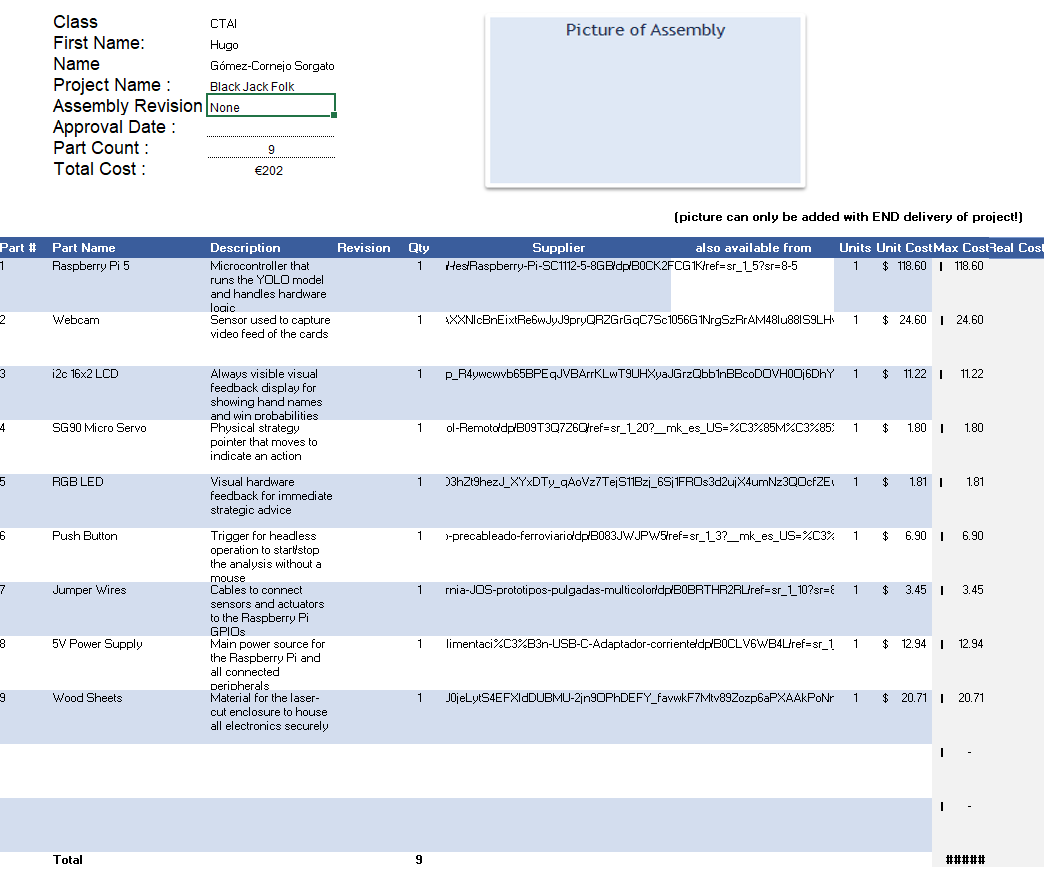Click the picture END delivery note text
This screenshot has height=873, width=1059.
pyautogui.click(x=848, y=217)
